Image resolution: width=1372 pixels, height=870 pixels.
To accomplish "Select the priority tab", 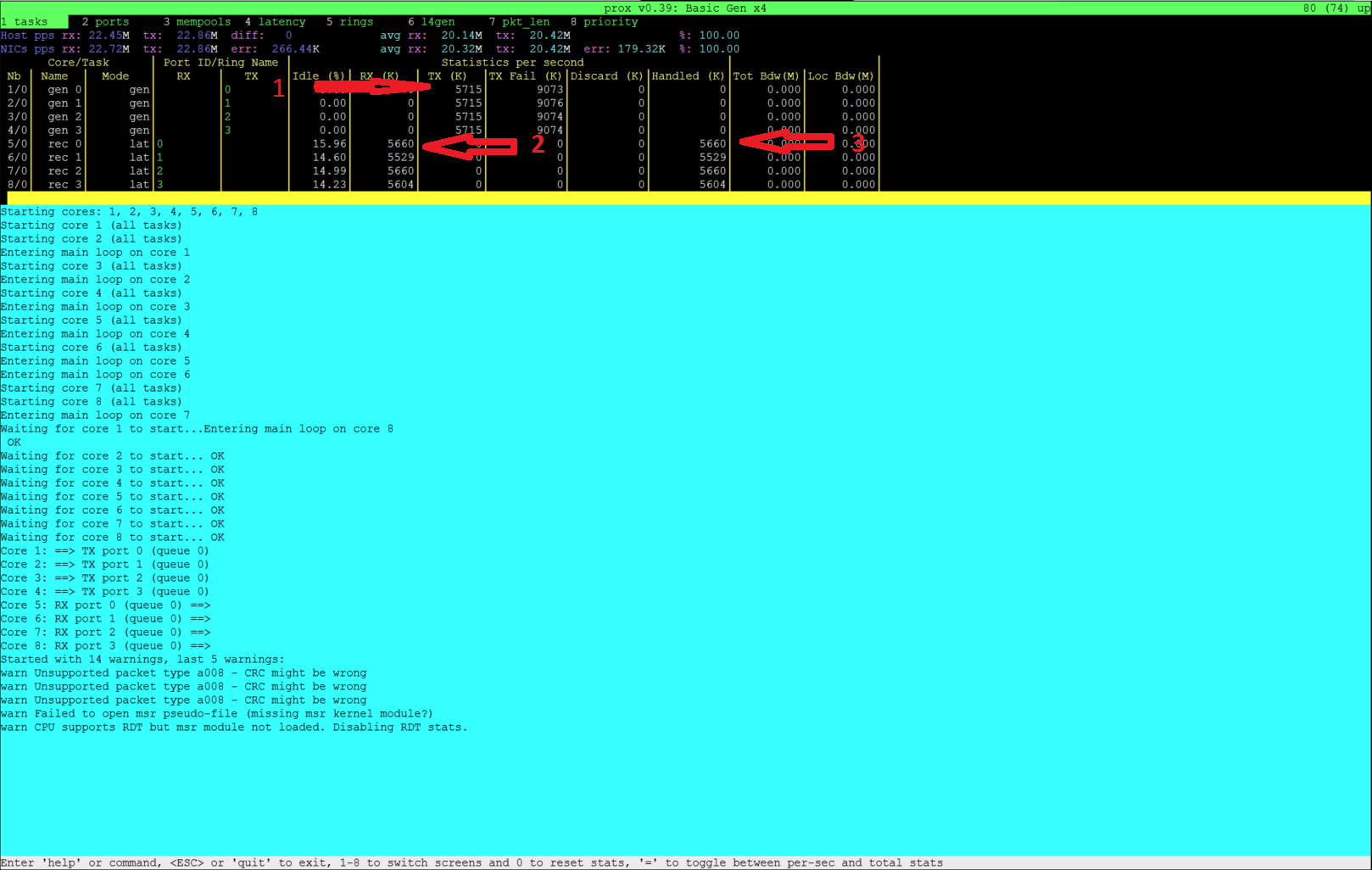I will [x=604, y=22].
